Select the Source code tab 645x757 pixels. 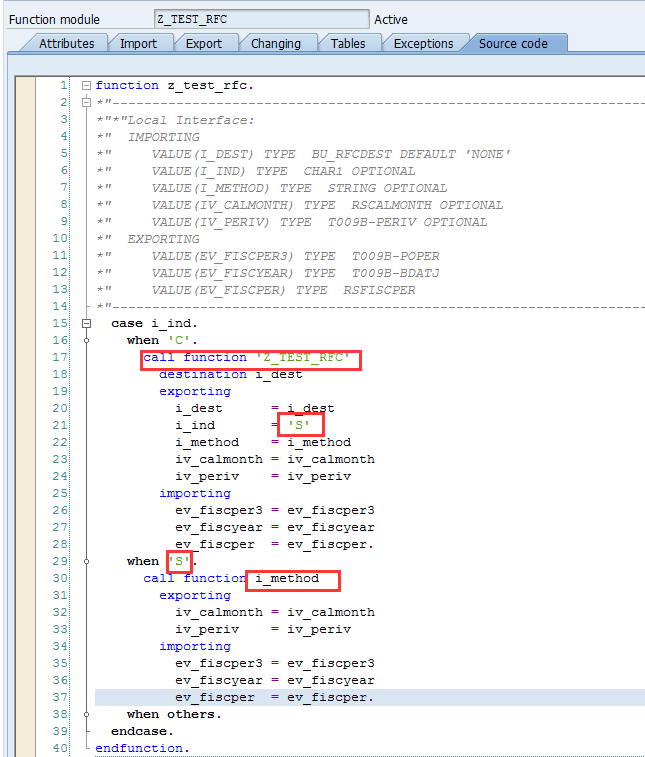[x=513, y=43]
